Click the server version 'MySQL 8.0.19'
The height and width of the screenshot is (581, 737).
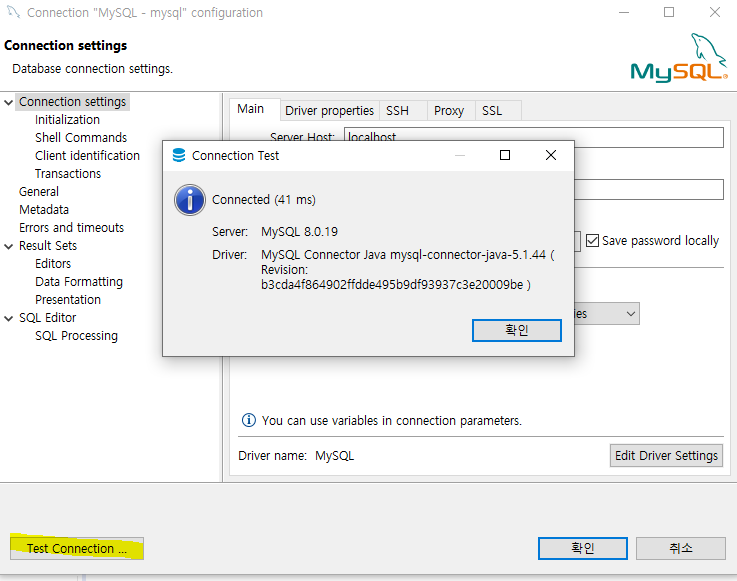[299, 232]
